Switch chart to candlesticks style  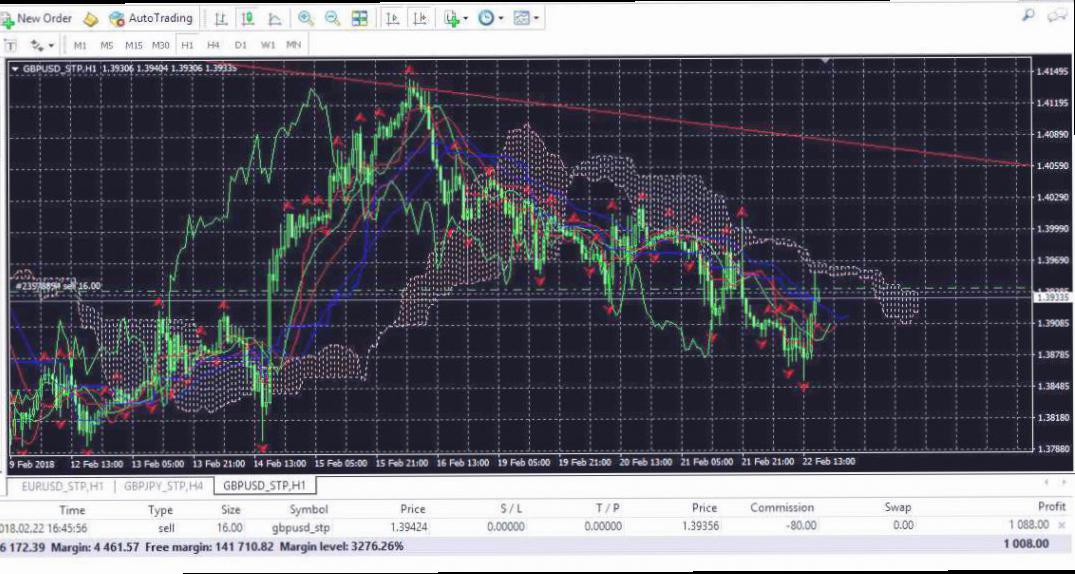(247, 19)
